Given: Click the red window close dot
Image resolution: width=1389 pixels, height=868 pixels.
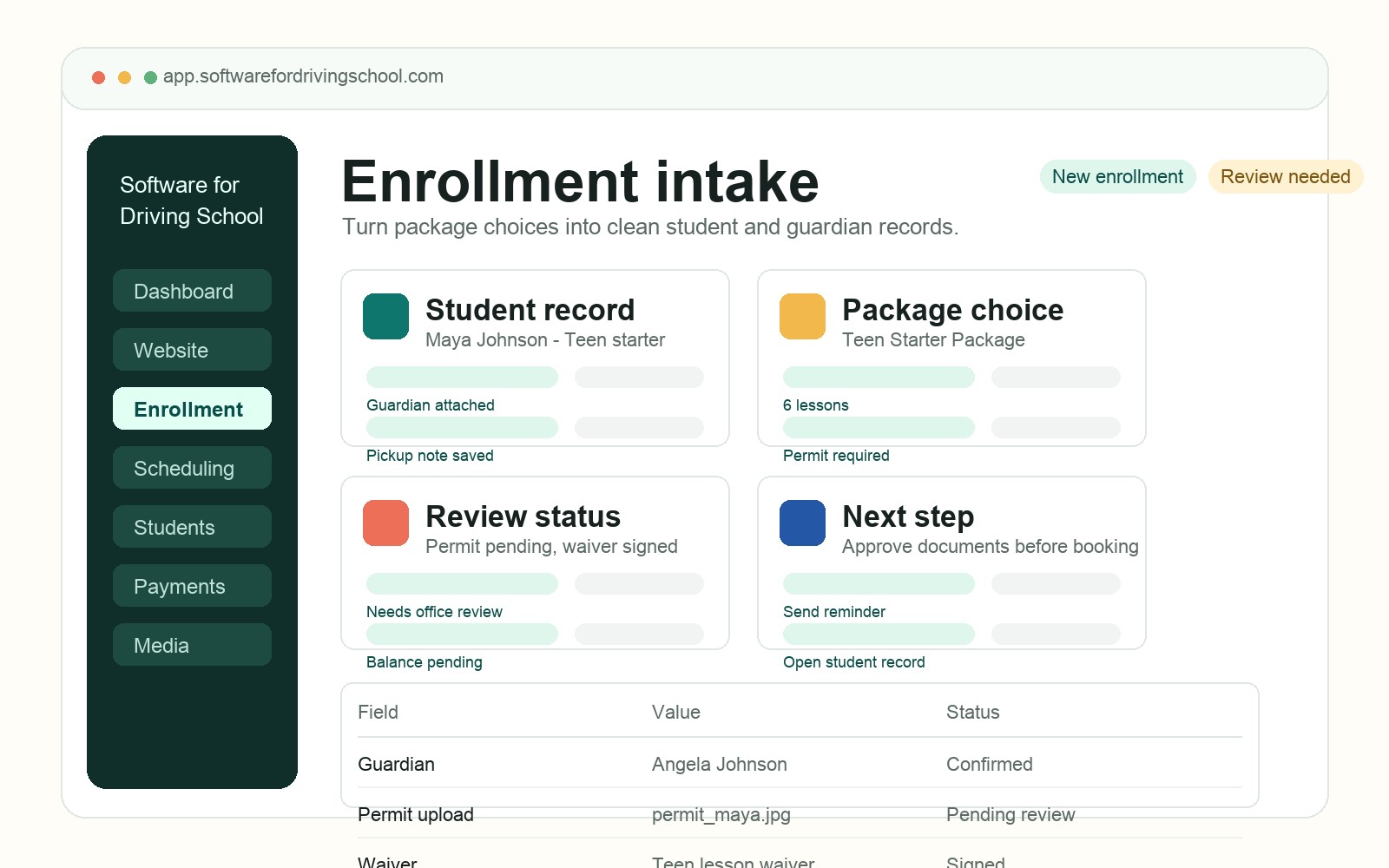Looking at the screenshot, I should click(x=99, y=77).
